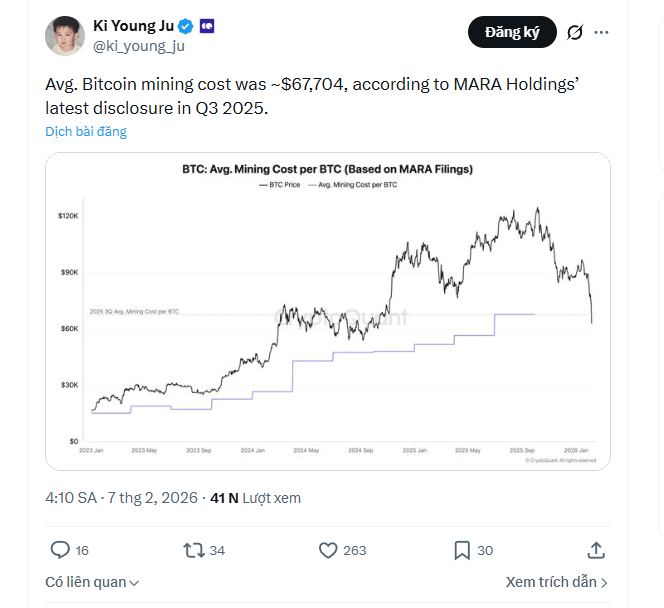Click the BTC Price legend label in chart
The width and height of the screenshot is (664, 608).
click(x=281, y=185)
